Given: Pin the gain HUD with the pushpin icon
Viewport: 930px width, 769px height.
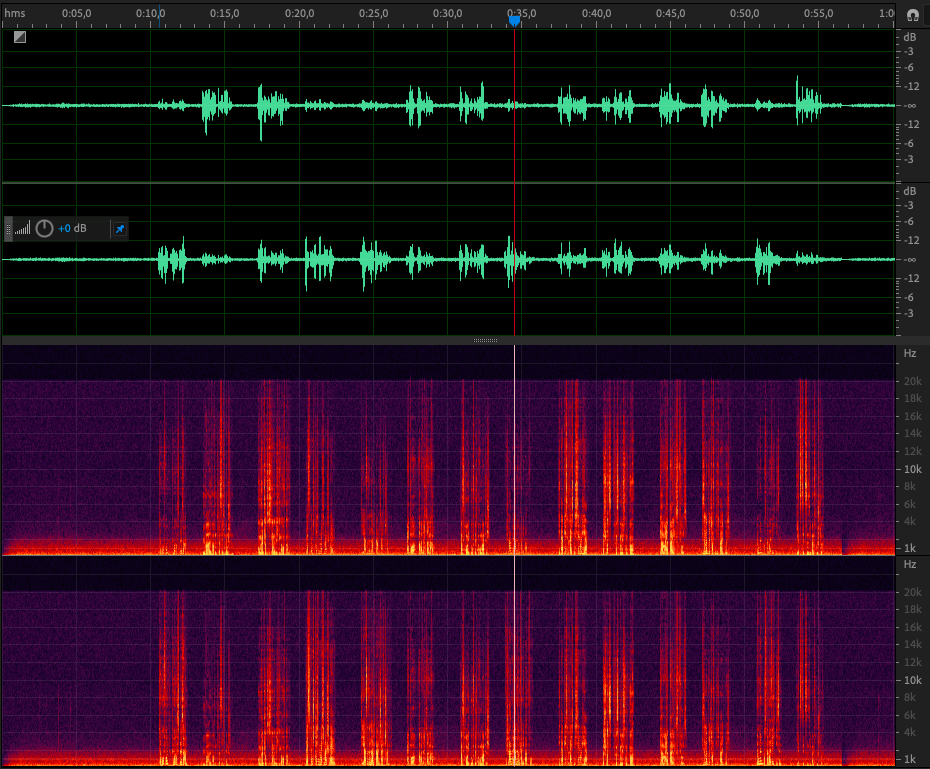Looking at the screenshot, I should coord(119,229).
